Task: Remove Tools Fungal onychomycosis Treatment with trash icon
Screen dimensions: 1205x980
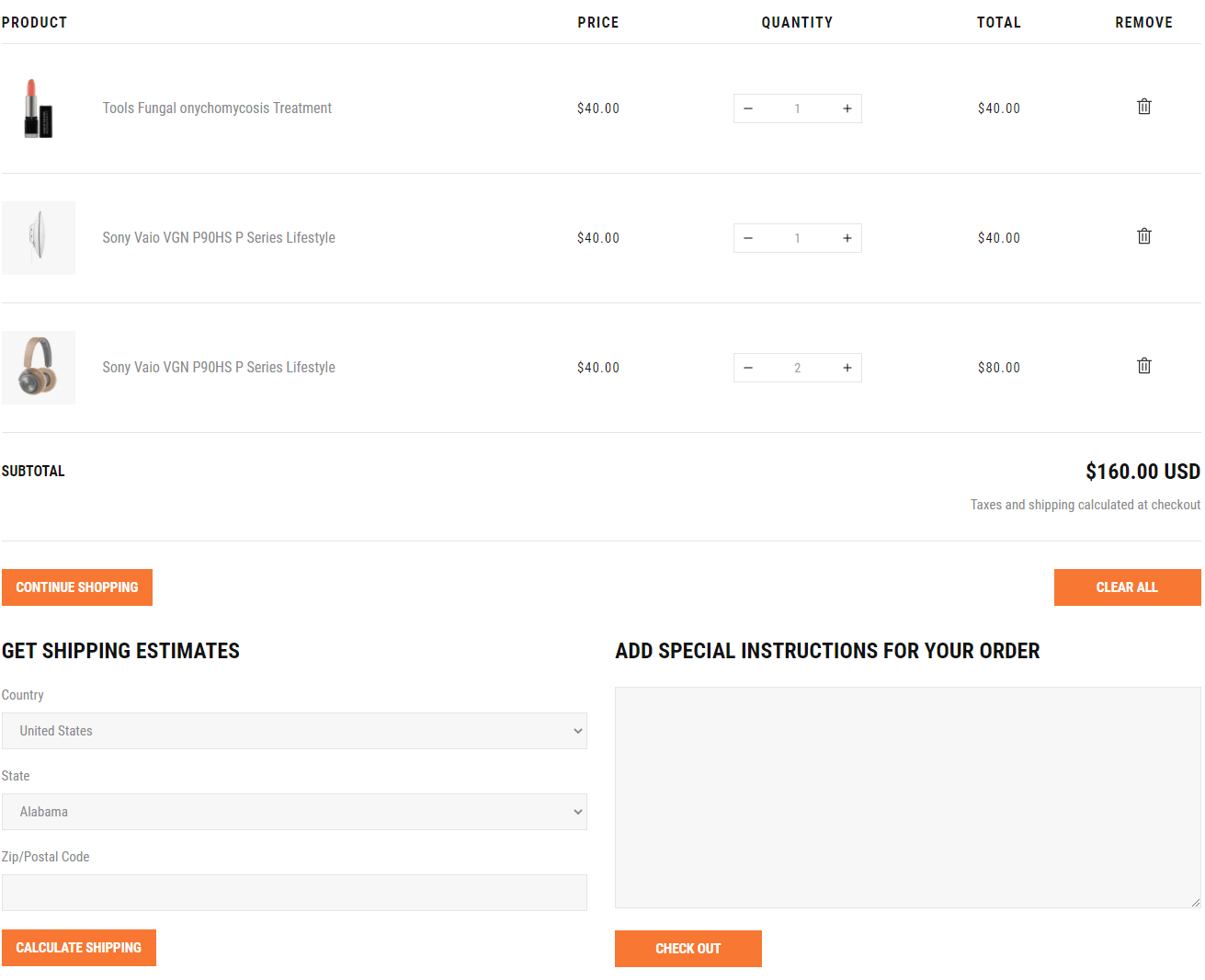Action: point(1143,107)
